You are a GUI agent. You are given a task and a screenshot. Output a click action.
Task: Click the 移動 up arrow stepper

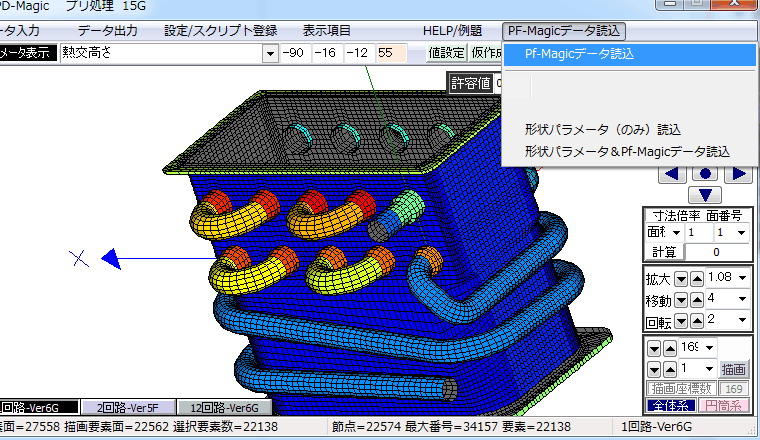click(x=697, y=300)
